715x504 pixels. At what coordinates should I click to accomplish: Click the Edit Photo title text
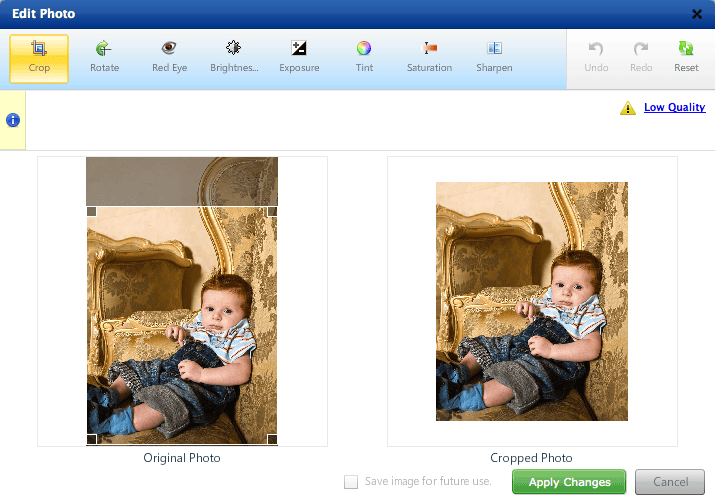pyautogui.click(x=43, y=14)
